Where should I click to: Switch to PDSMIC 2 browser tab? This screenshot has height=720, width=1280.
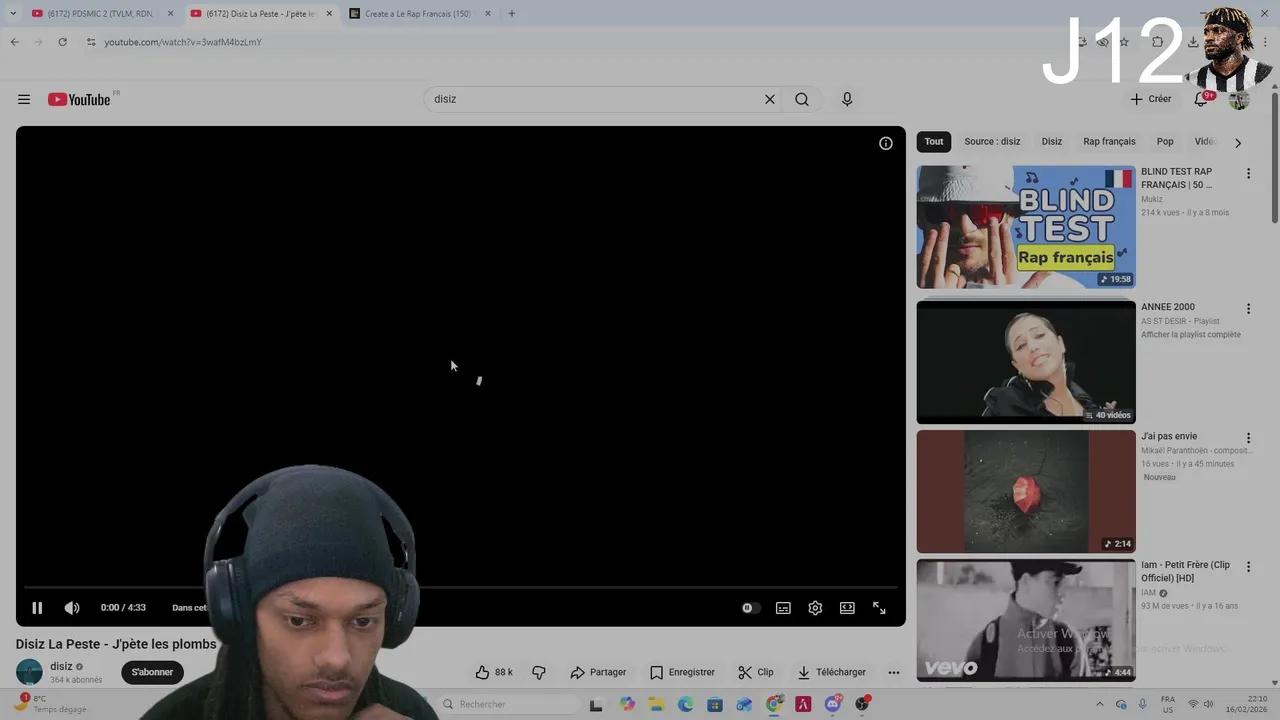[x=100, y=14]
